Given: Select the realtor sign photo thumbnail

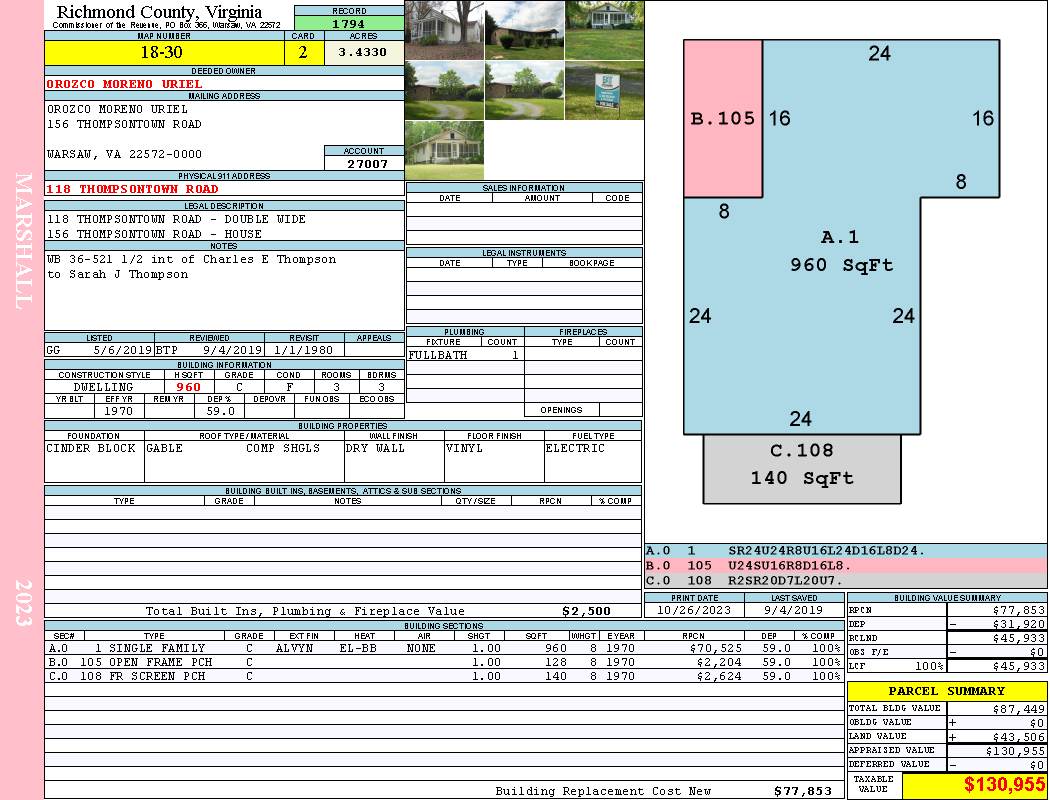Looking at the screenshot, I should (605, 90).
